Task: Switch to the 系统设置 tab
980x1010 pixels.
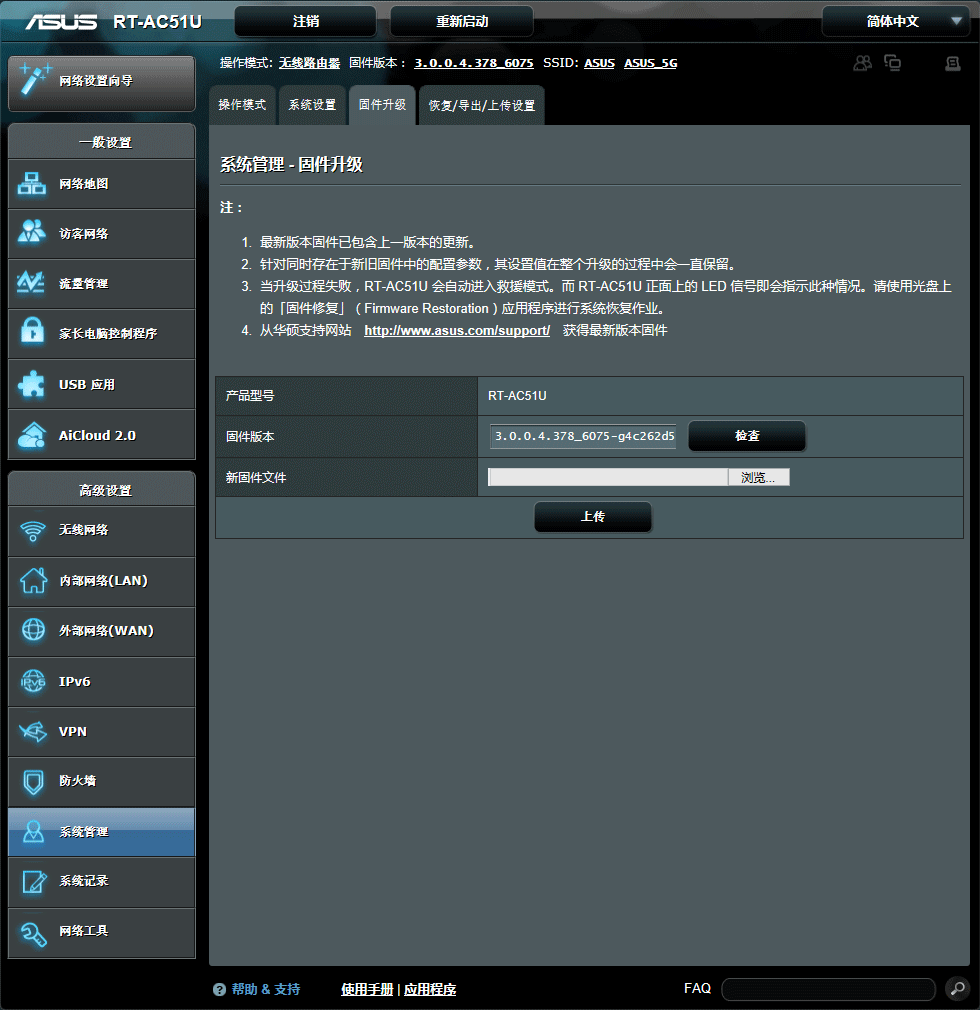Action: click(311, 104)
